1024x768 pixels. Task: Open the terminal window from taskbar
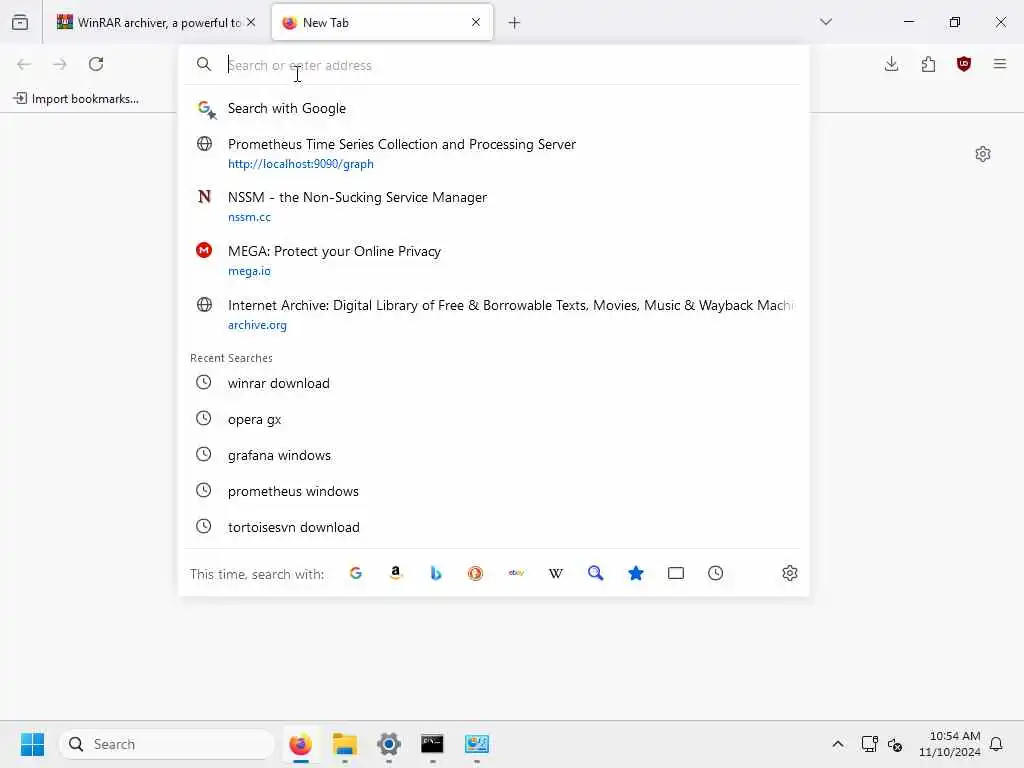point(432,744)
